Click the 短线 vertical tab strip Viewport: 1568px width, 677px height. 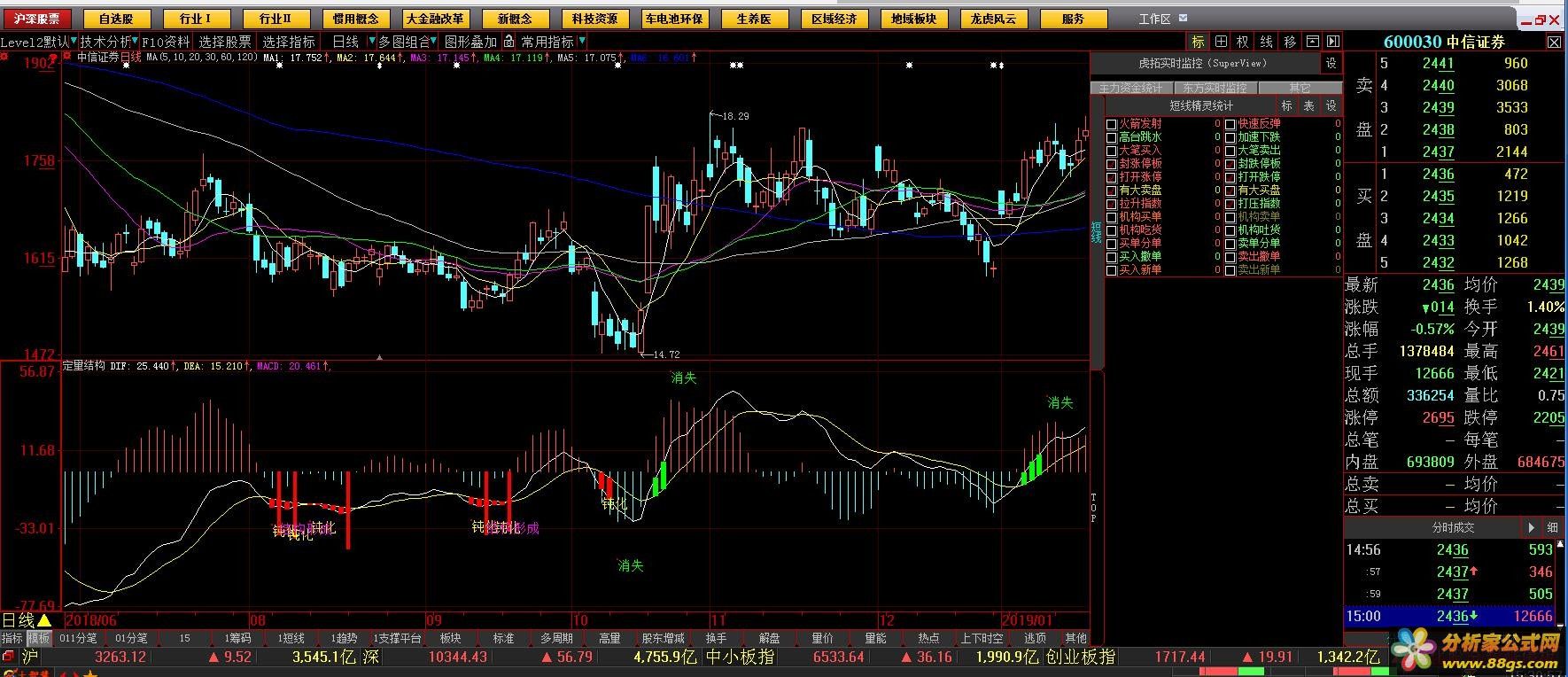[1097, 232]
